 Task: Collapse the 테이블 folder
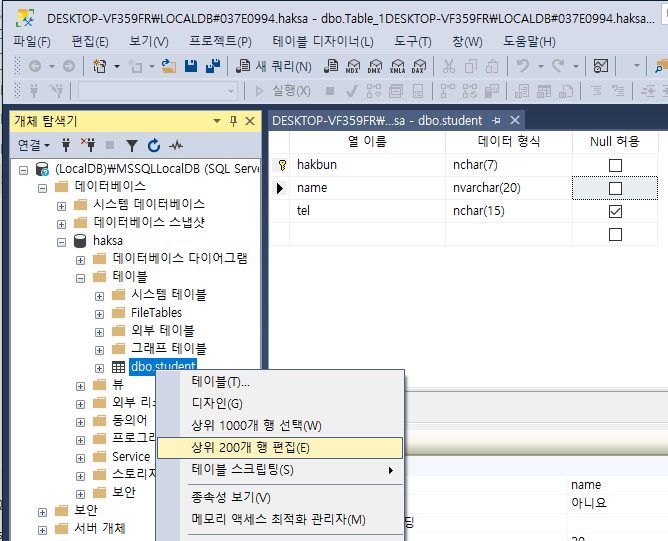click(80, 278)
